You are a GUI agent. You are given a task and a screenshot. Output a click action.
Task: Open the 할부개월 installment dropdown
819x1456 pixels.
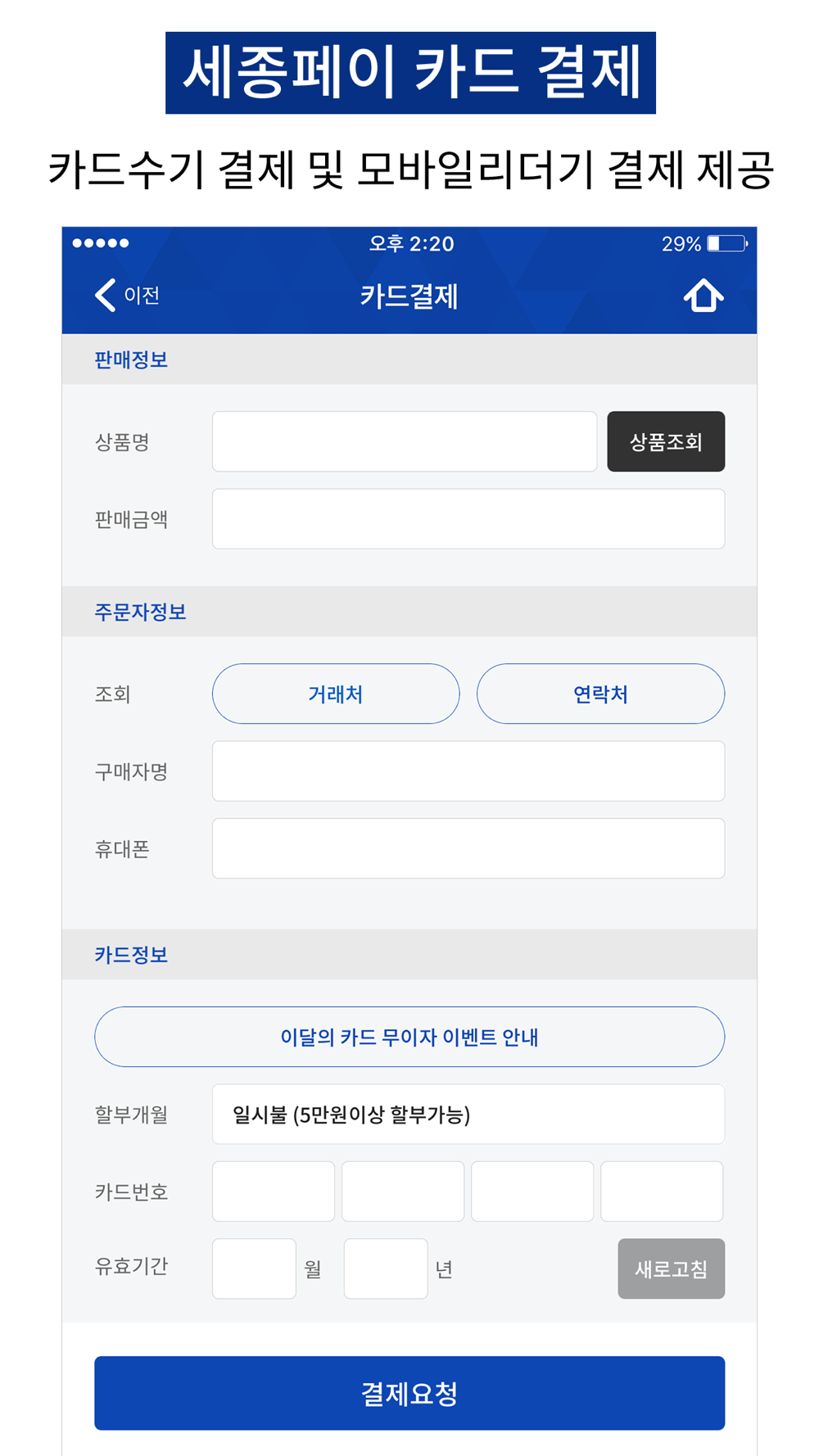(x=468, y=1114)
